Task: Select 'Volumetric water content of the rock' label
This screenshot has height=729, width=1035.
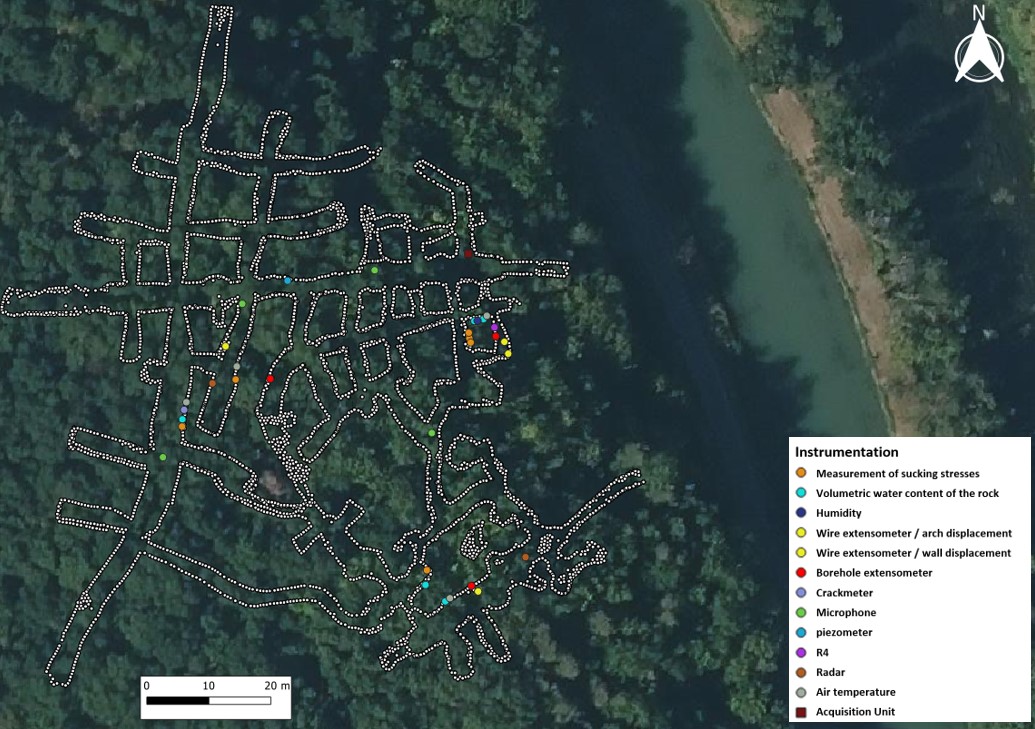Action: (x=908, y=493)
